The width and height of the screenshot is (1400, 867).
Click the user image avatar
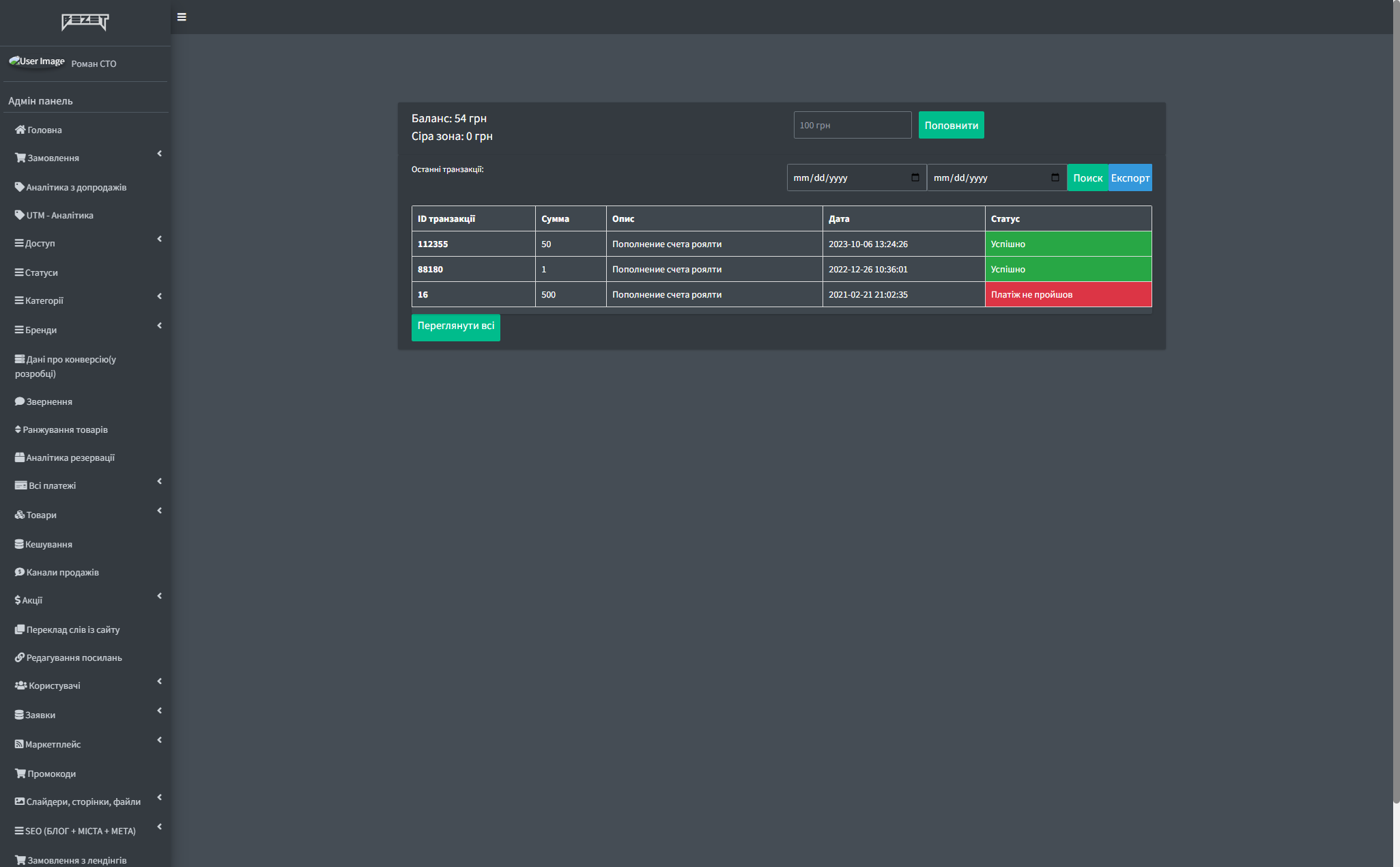coord(37,61)
